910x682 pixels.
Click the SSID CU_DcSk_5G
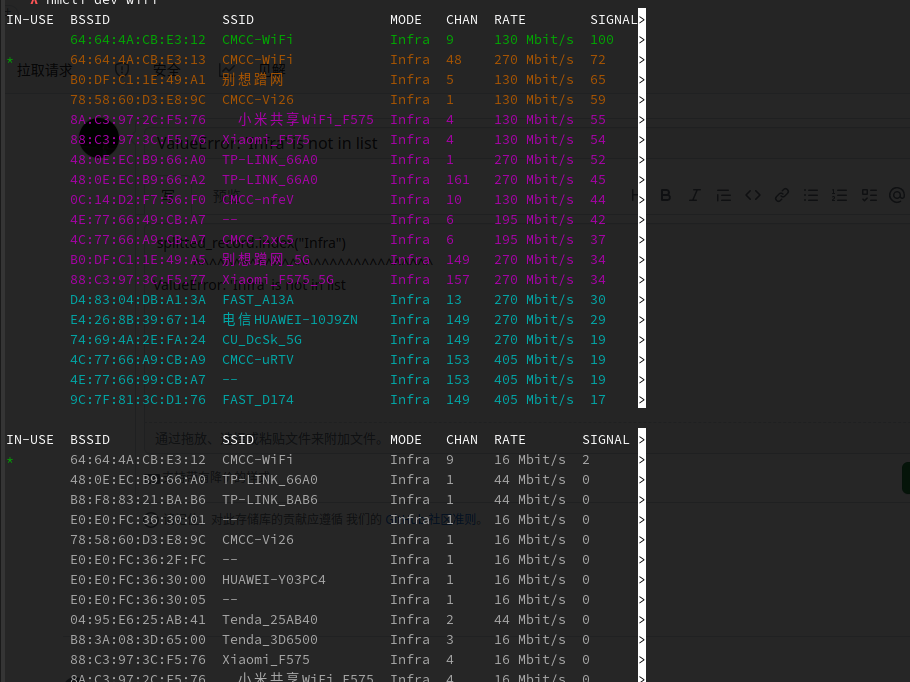[262, 340]
